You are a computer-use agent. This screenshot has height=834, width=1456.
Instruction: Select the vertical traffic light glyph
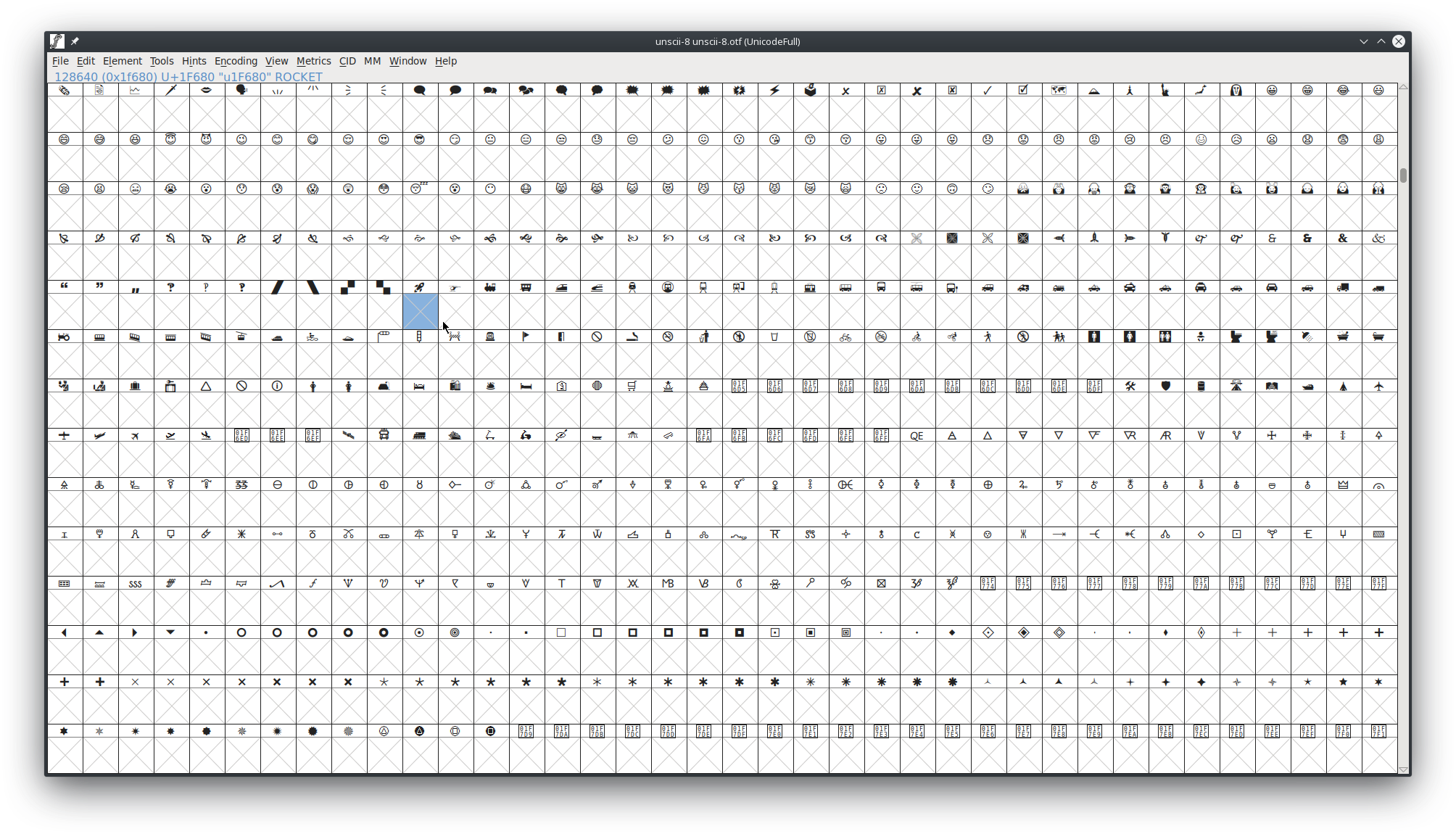pyautogui.click(x=420, y=337)
